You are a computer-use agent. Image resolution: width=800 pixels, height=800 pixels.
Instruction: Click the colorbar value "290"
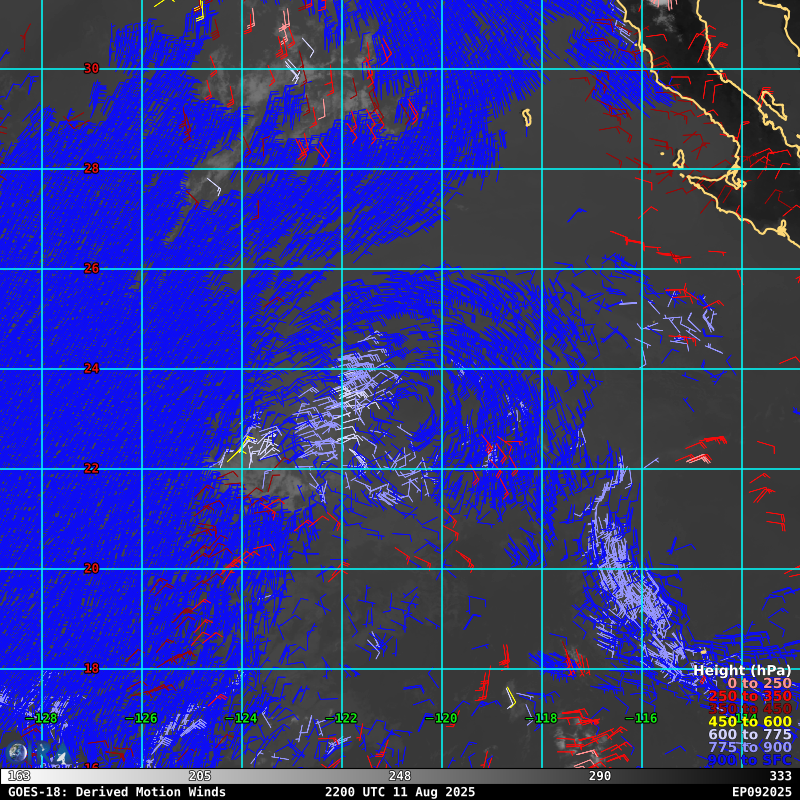point(600,776)
